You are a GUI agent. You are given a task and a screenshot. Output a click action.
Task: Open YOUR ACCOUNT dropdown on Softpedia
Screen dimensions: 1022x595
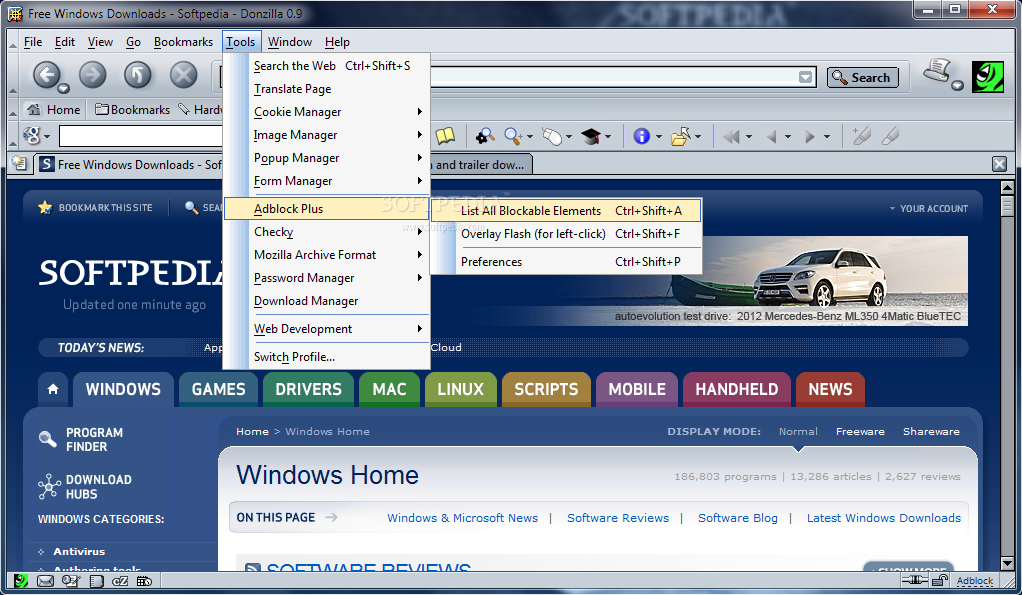point(929,209)
